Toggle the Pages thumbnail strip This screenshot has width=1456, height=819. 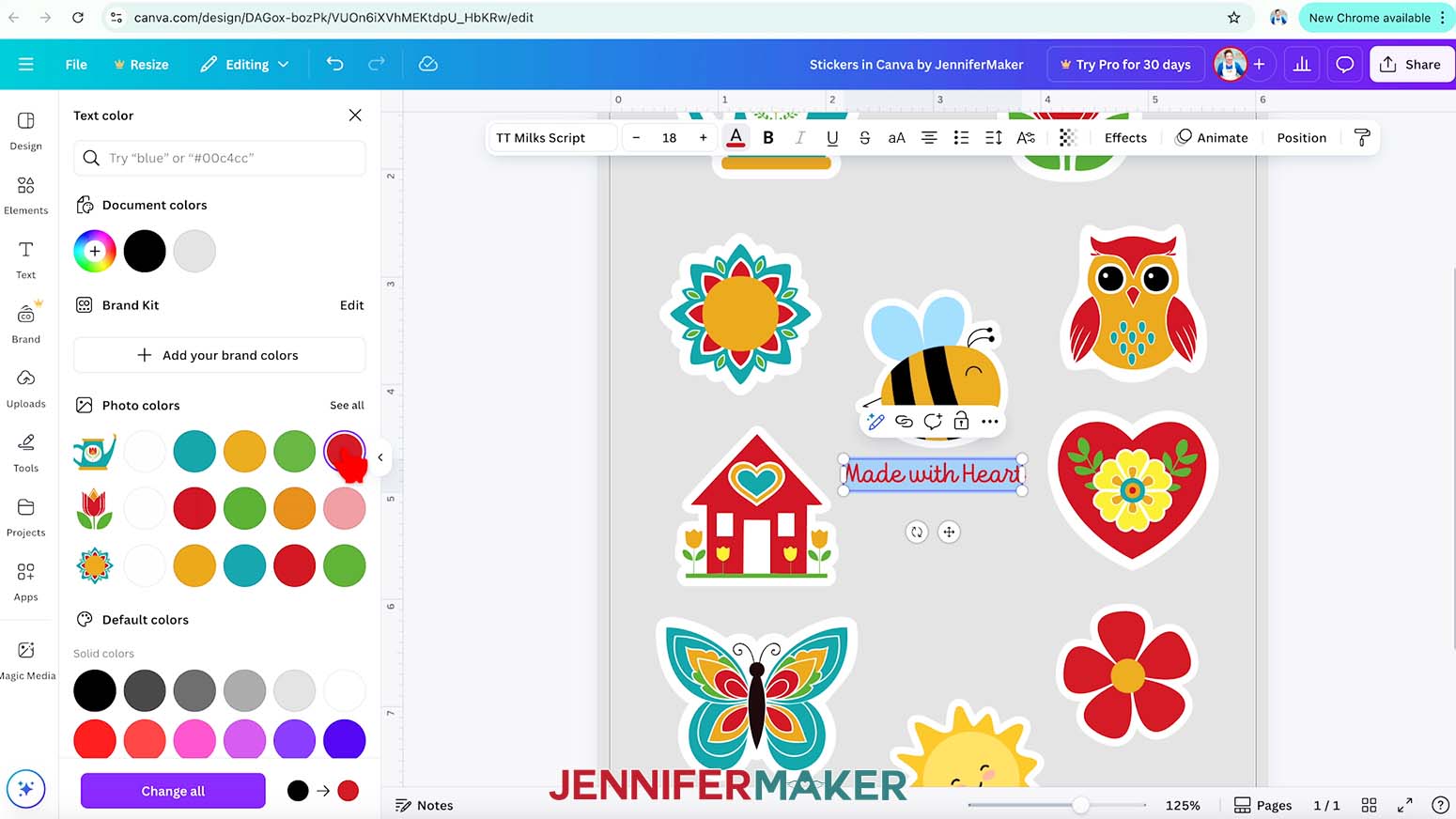coord(1262,805)
